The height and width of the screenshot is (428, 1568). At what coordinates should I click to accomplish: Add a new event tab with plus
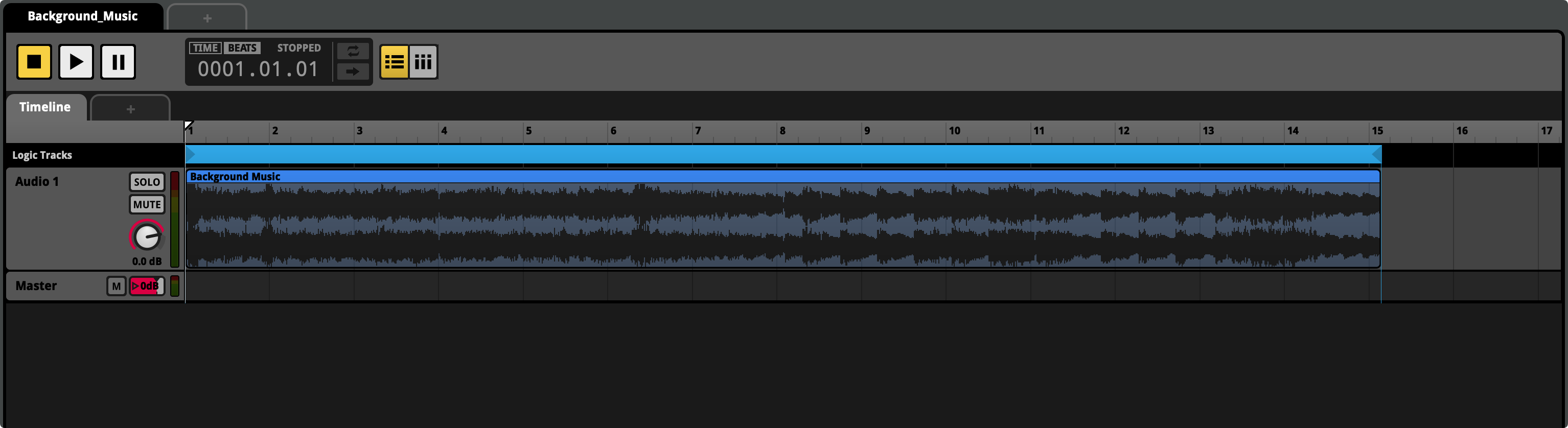(207, 18)
